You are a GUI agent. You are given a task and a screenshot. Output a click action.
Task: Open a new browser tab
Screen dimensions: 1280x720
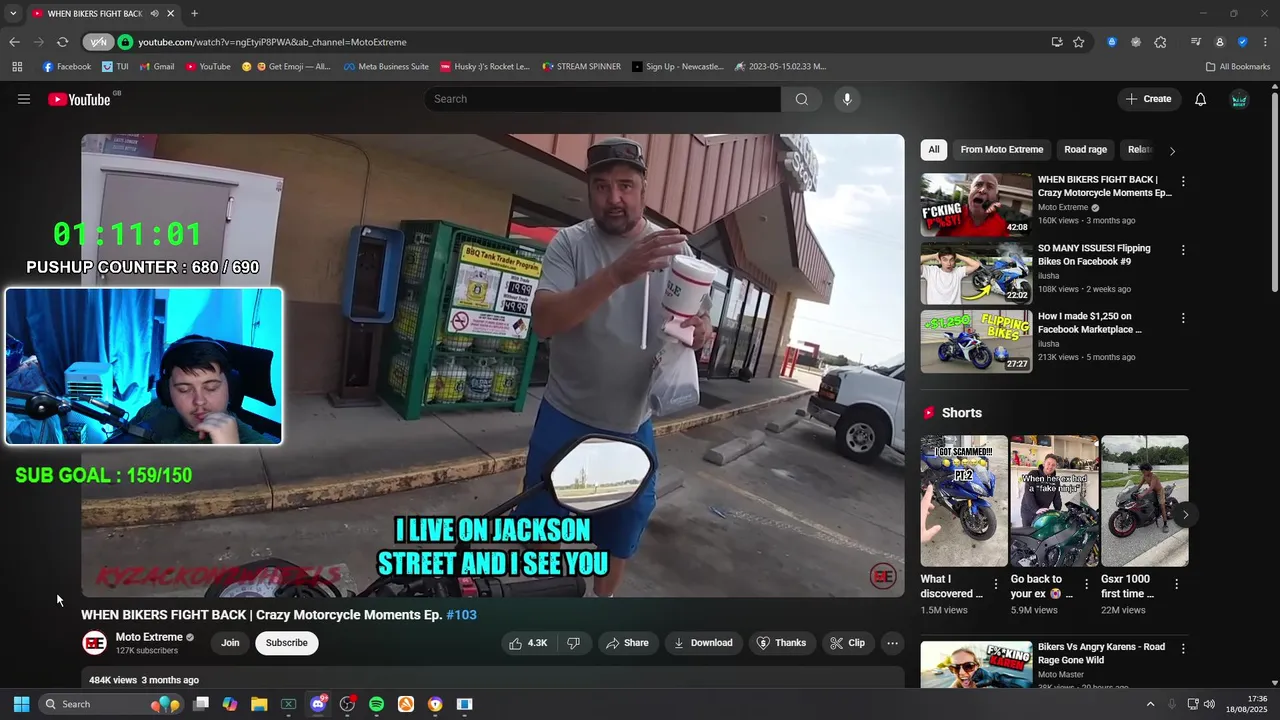(194, 14)
